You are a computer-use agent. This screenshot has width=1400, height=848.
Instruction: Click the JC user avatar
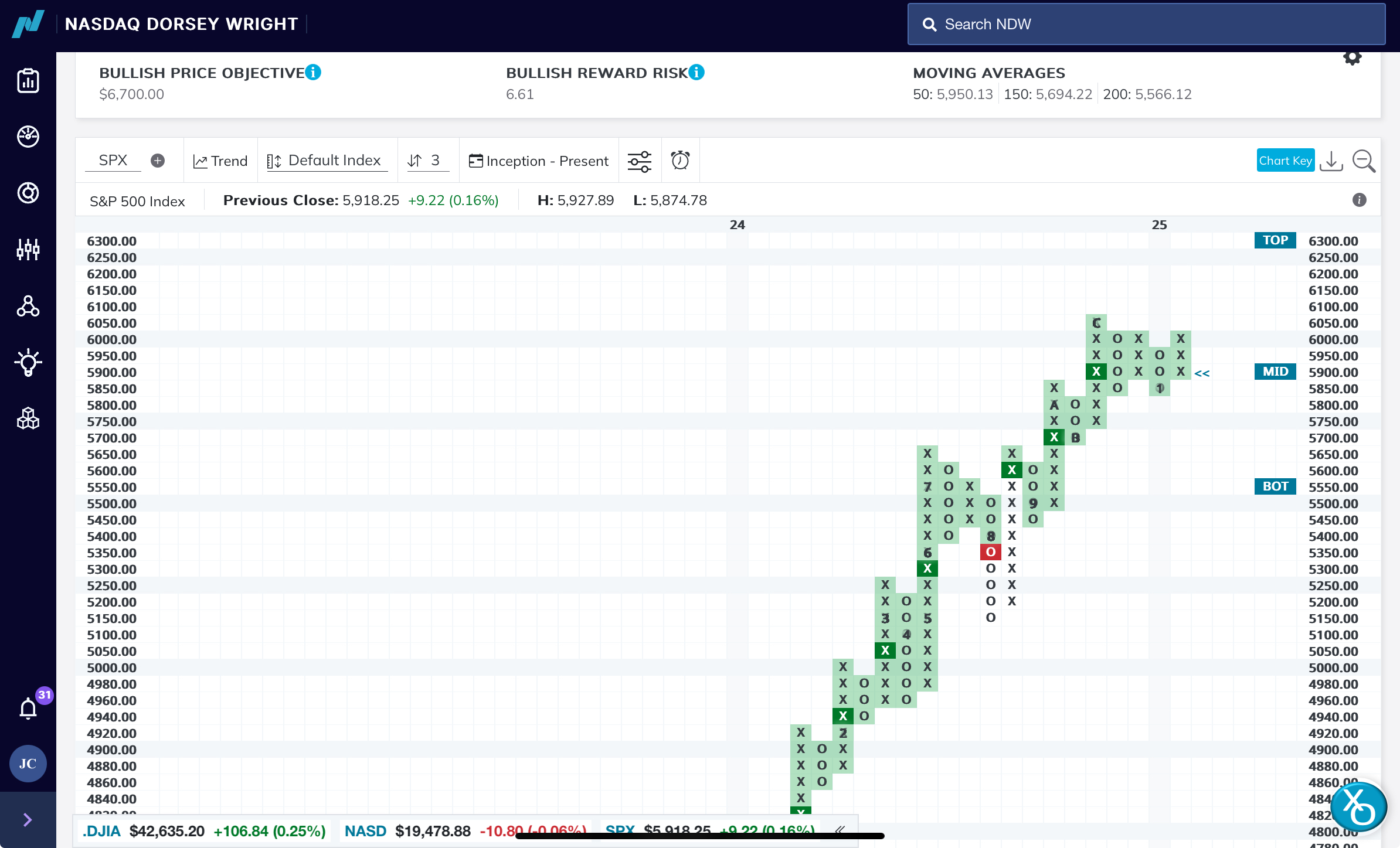click(x=28, y=764)
